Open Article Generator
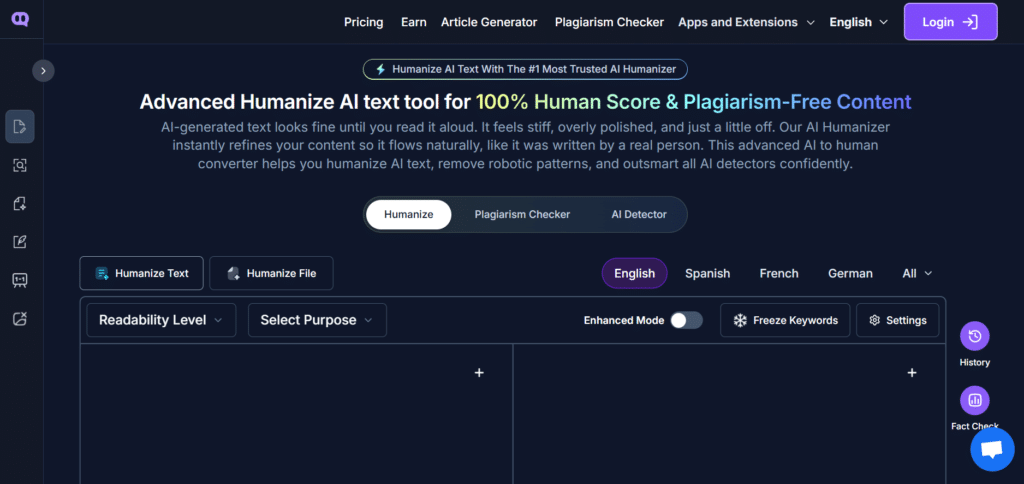The image size is (1024, 484). point(489,22)
